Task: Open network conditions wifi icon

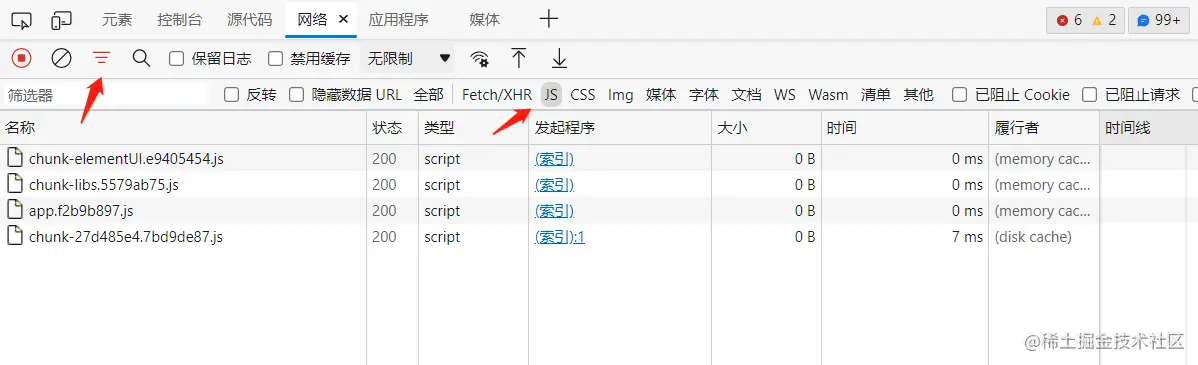Action: 480,59
